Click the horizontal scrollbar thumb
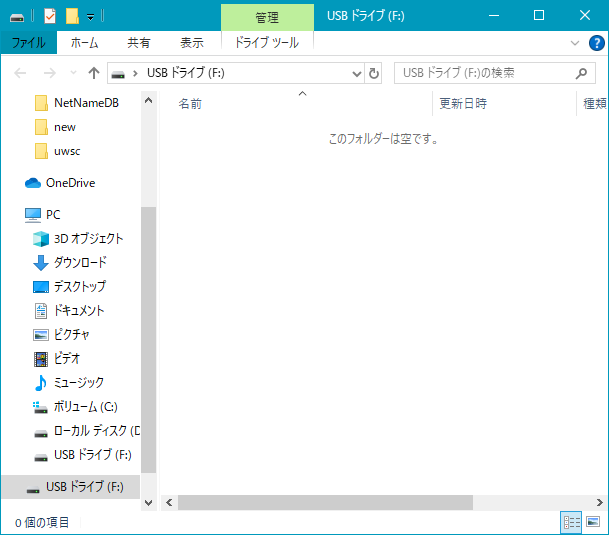This screenshot has width=609, height=535. [x=325, y=503]
